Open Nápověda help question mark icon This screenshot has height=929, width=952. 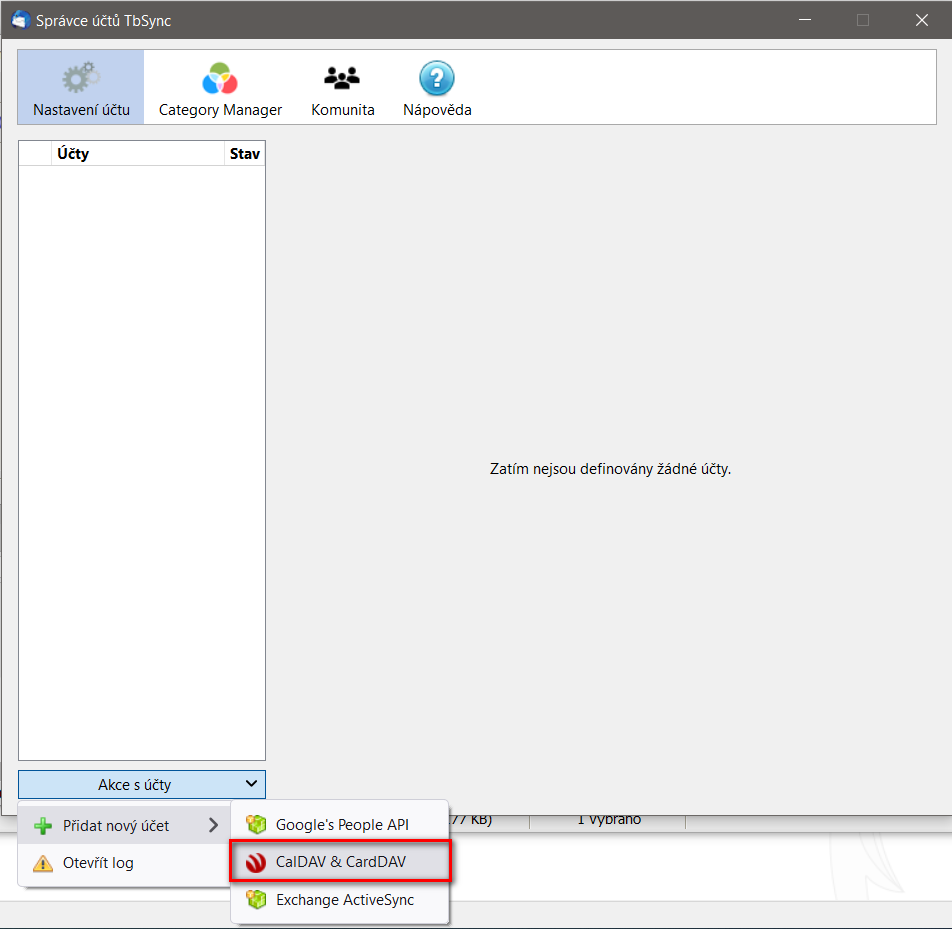[x=437, y=78]
